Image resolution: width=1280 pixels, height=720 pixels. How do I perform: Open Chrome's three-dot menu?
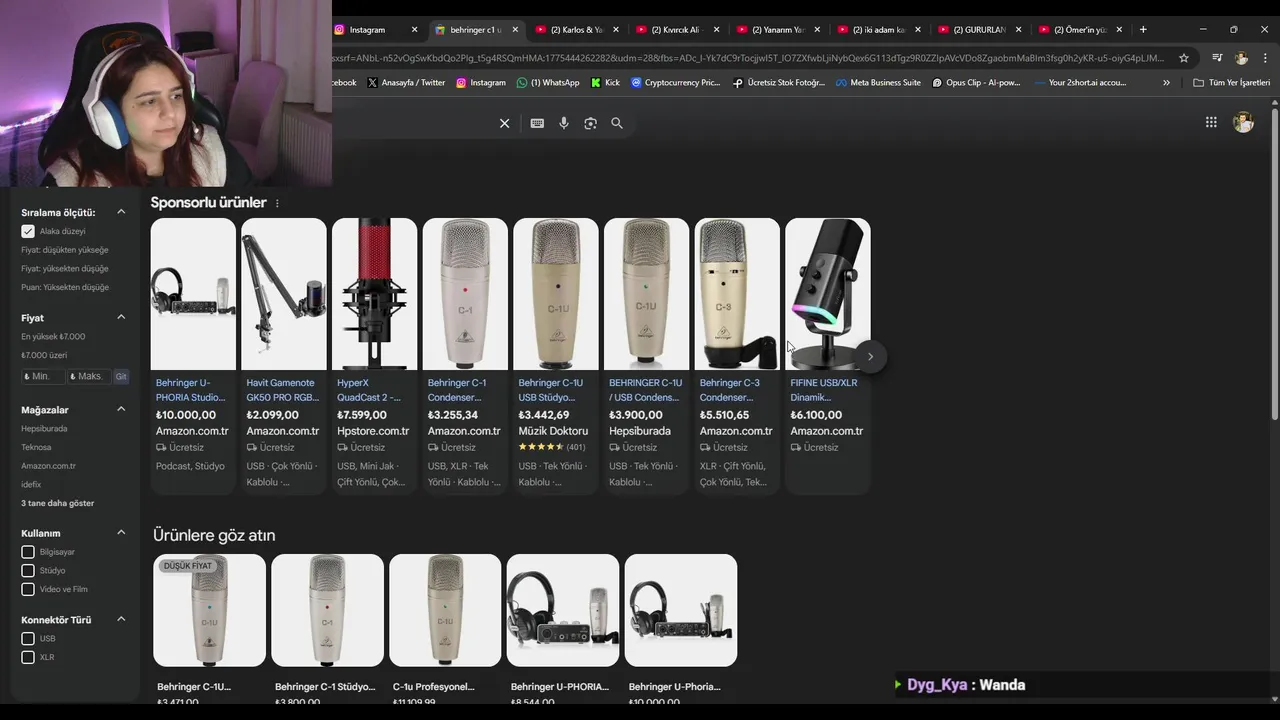point(1265,58)
